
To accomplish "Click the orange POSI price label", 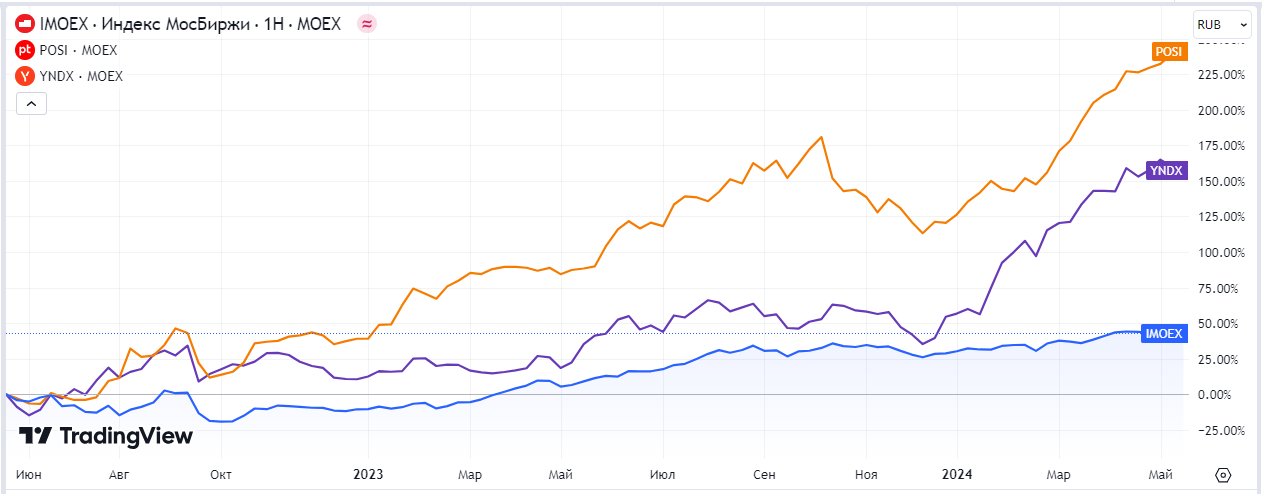I will 1168,52.
